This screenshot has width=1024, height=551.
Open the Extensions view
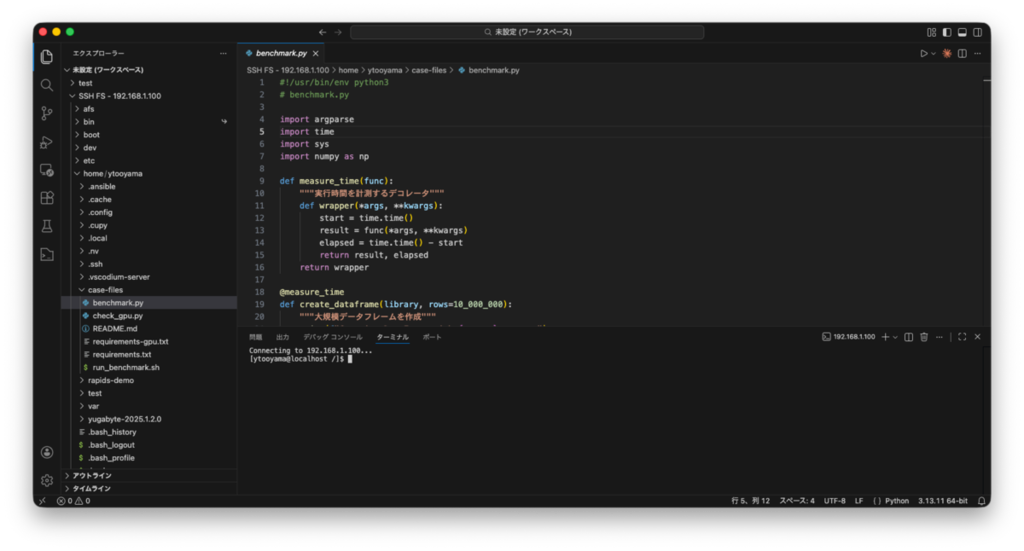pyautogui.click(x=46, y=198)
